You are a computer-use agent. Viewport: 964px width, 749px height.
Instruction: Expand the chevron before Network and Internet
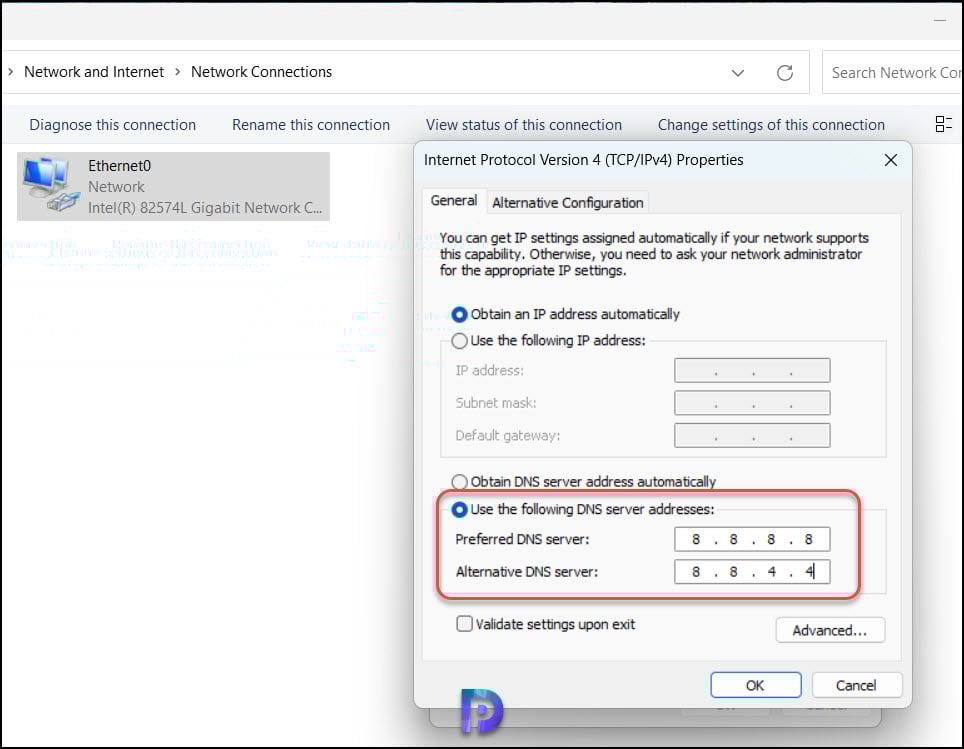click(10, 72)
